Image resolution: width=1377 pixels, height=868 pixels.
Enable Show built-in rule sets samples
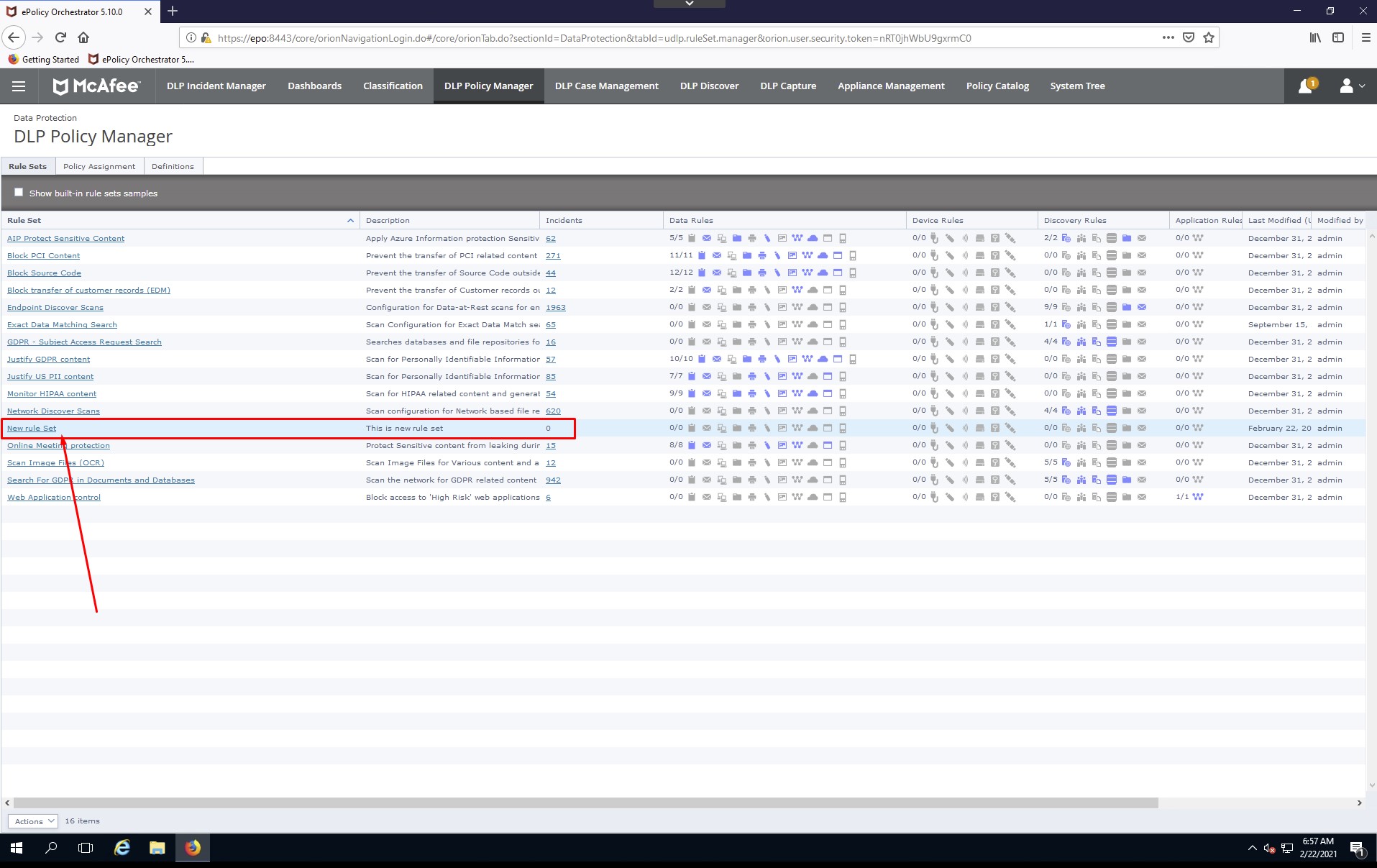[x=19, y=192]
